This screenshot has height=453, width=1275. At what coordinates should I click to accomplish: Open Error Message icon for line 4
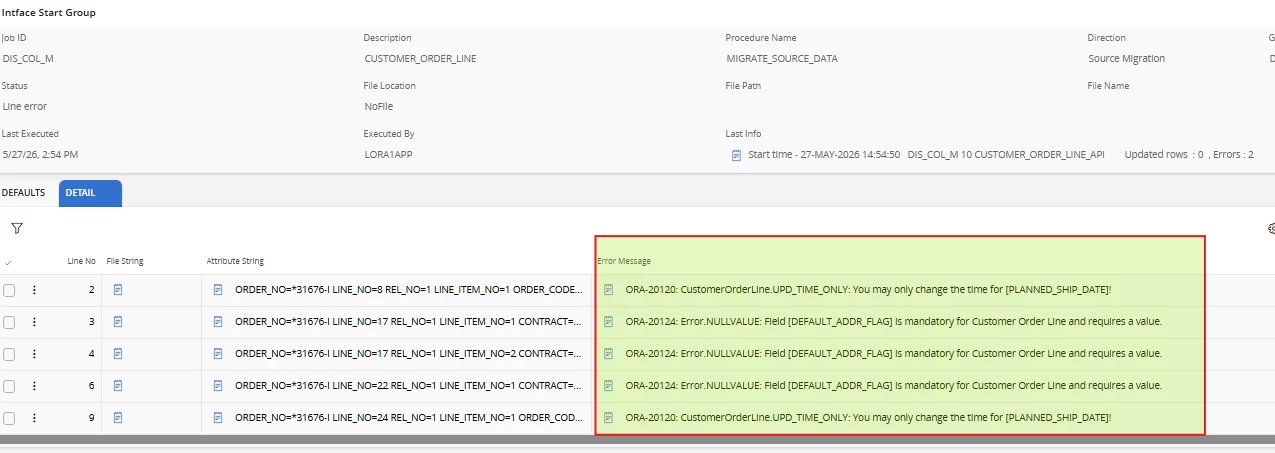tap(608, 353)
